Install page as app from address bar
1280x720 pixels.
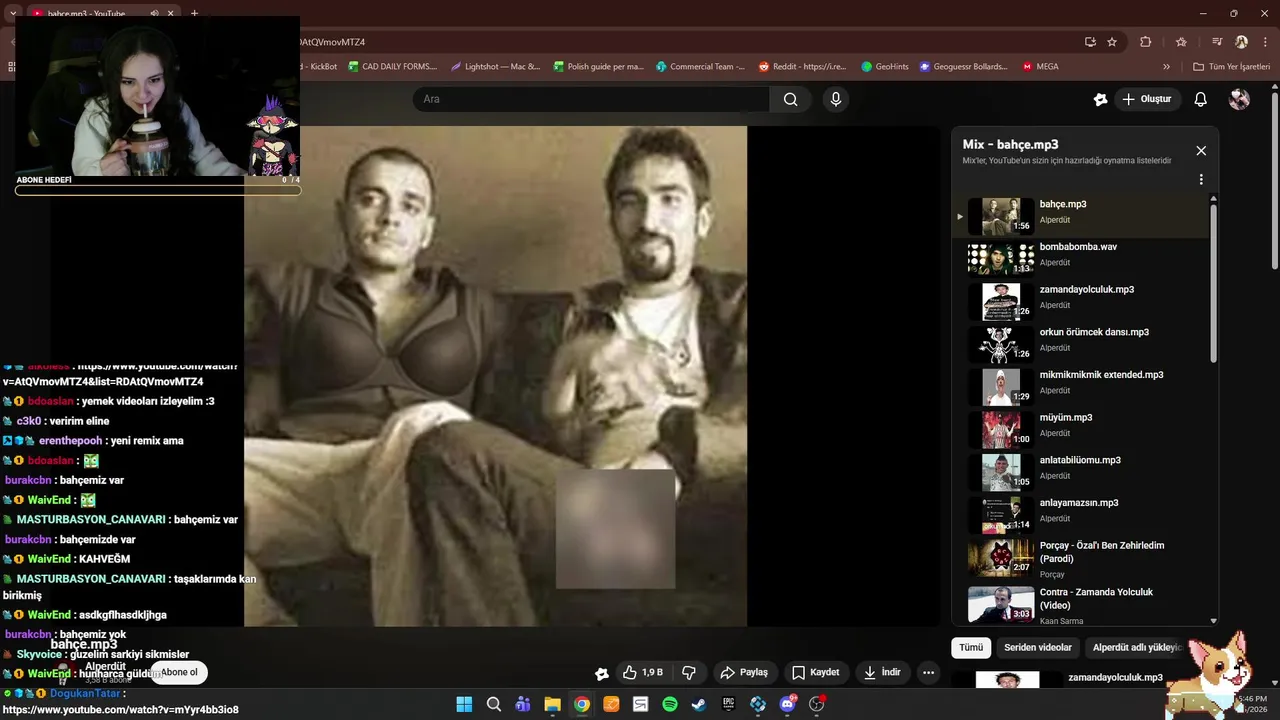point(1090,42)
